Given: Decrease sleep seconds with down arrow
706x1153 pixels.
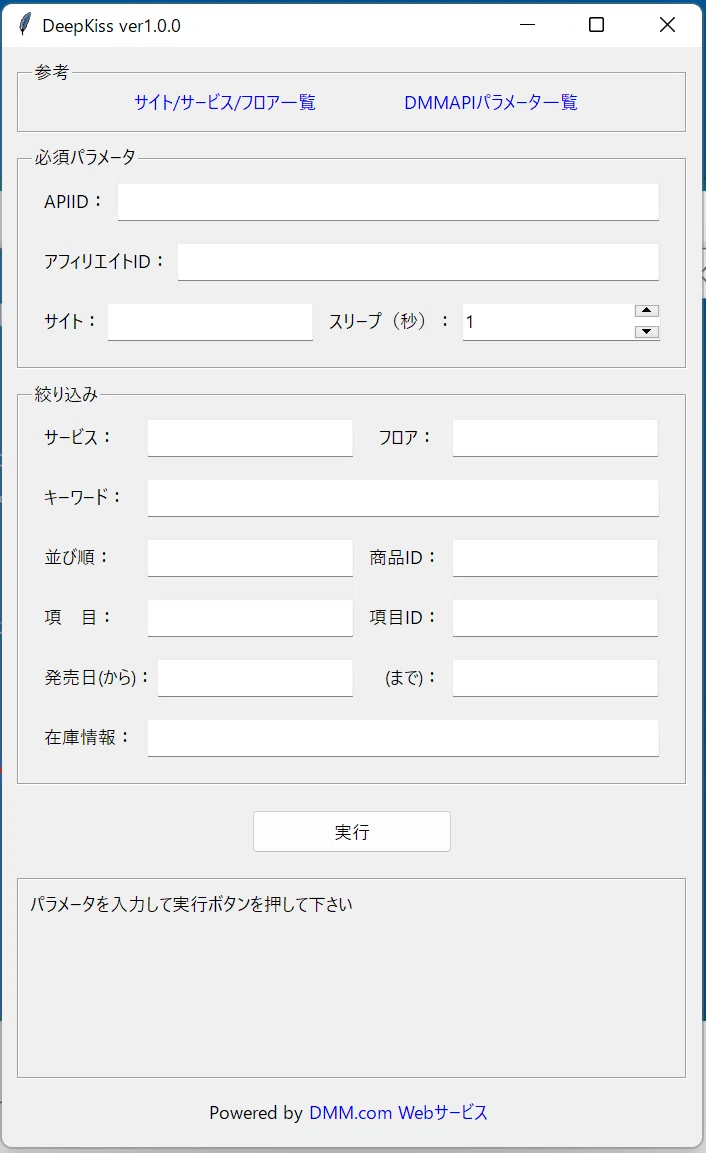Looking at the screenshot, I should tap(646, 332).
